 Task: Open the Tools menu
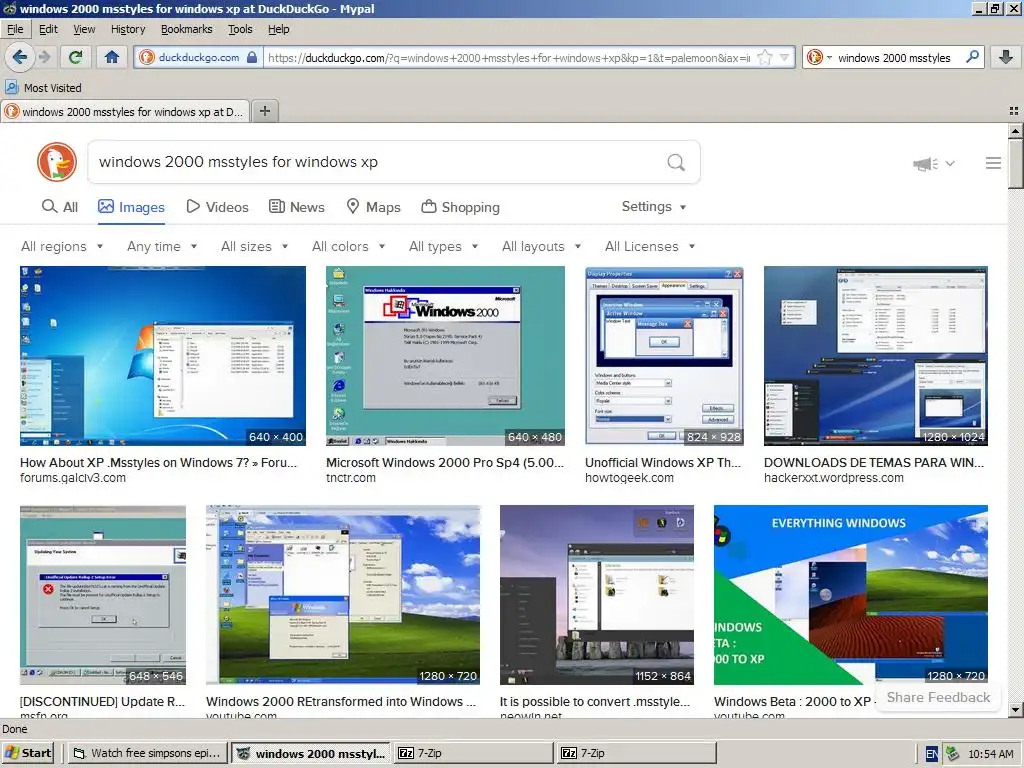pyautogui.click(x=240, y=29)
